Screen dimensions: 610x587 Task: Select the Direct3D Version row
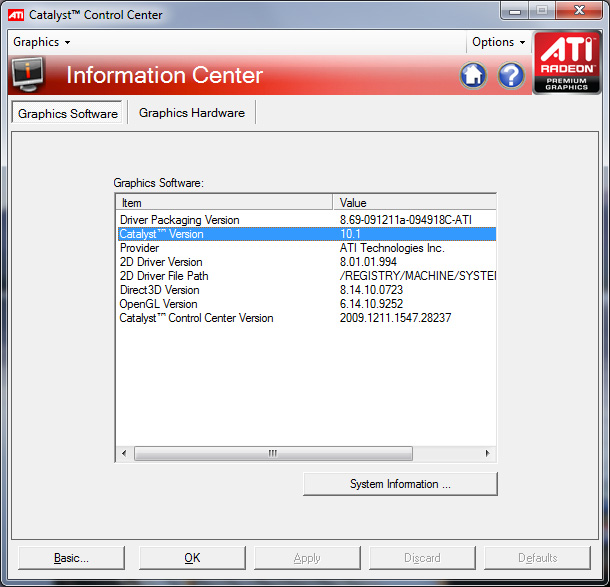[307, 290]
